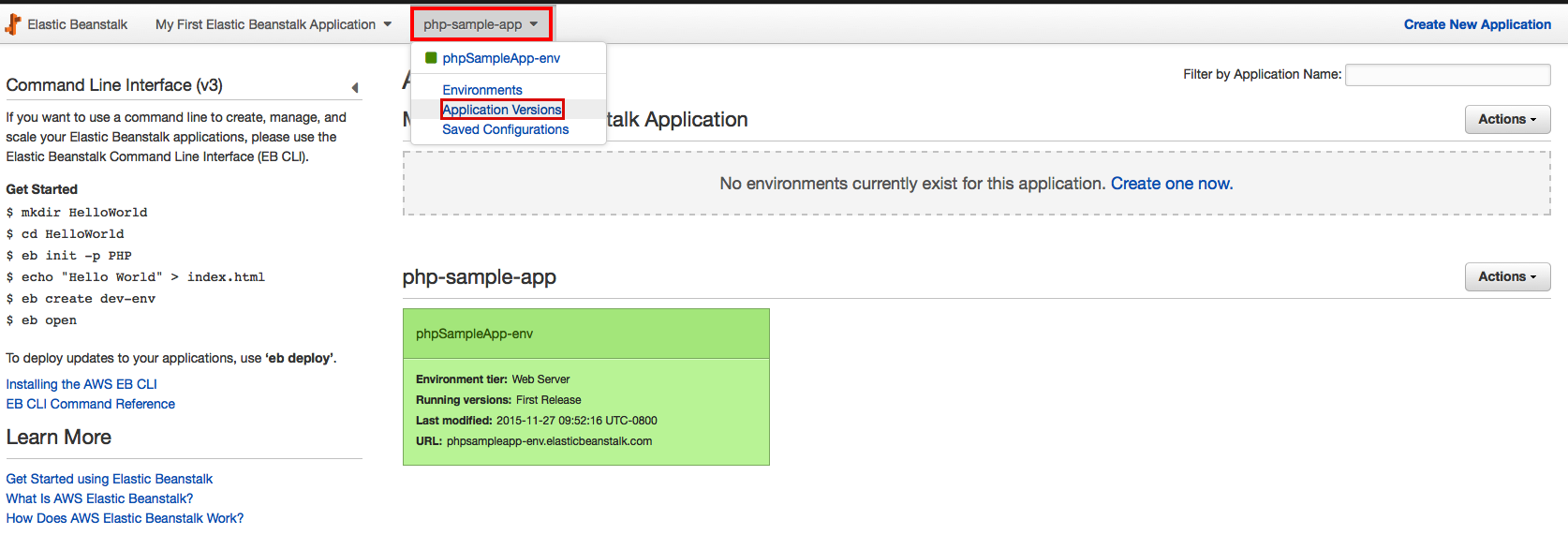Collapse the Command Line Interface panel arrow

point(355,88)
